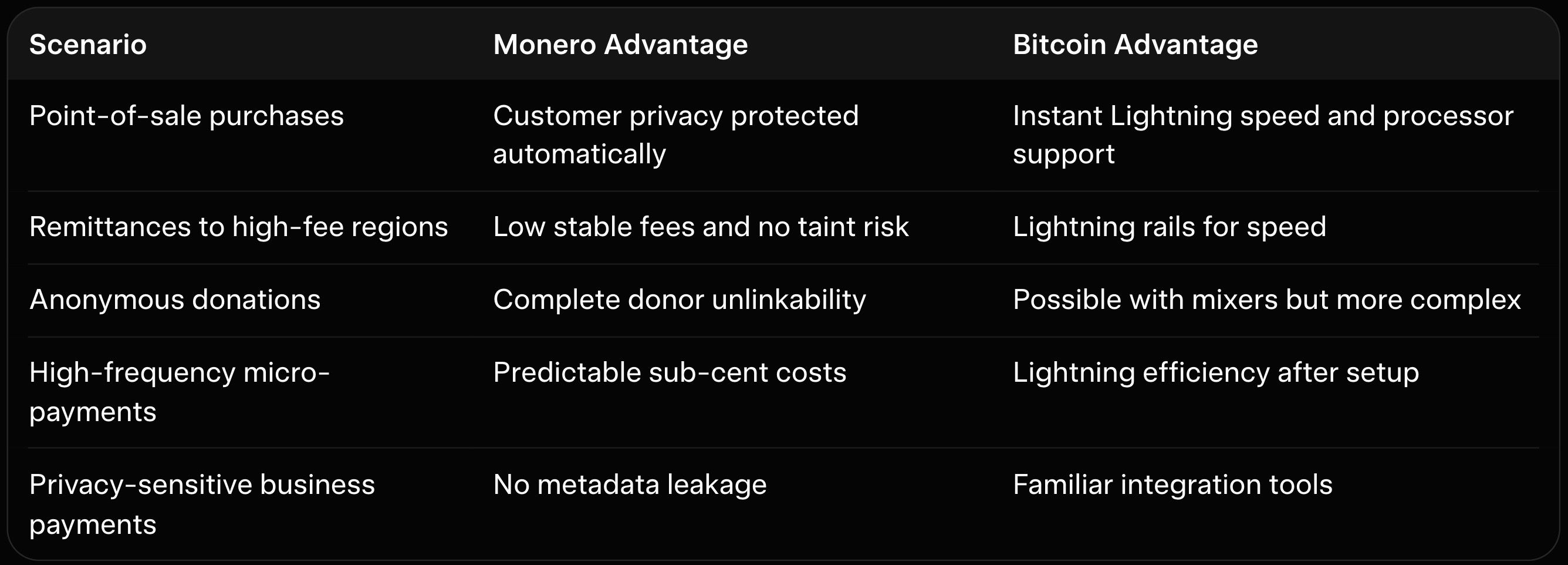The image size is (1568, 565).
Task: Click the Customer privacy protected automatically cell
Action: (675, 134)
